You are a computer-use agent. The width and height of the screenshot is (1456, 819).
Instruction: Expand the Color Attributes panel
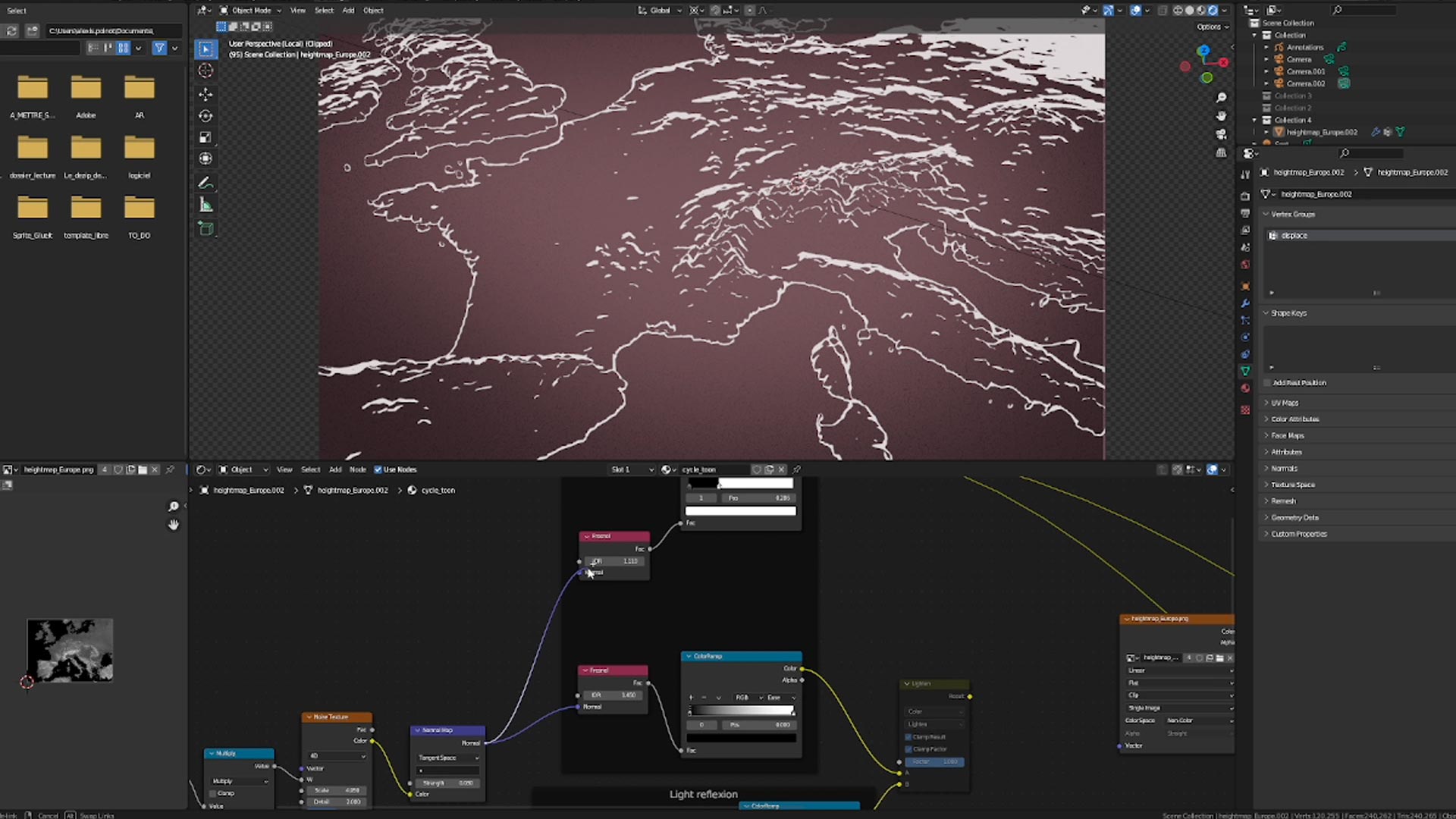tap(1294, 419)
